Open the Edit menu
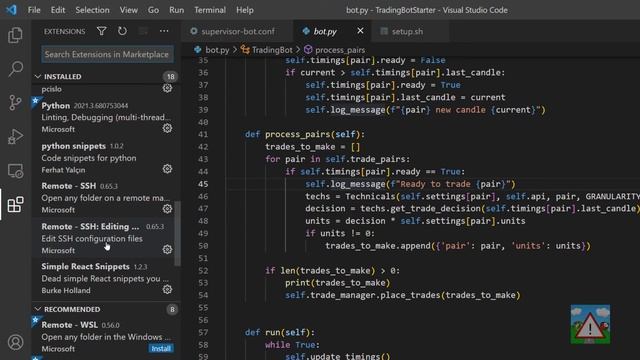Viewport: 640px width, 360px height. [x=58, y=10]
